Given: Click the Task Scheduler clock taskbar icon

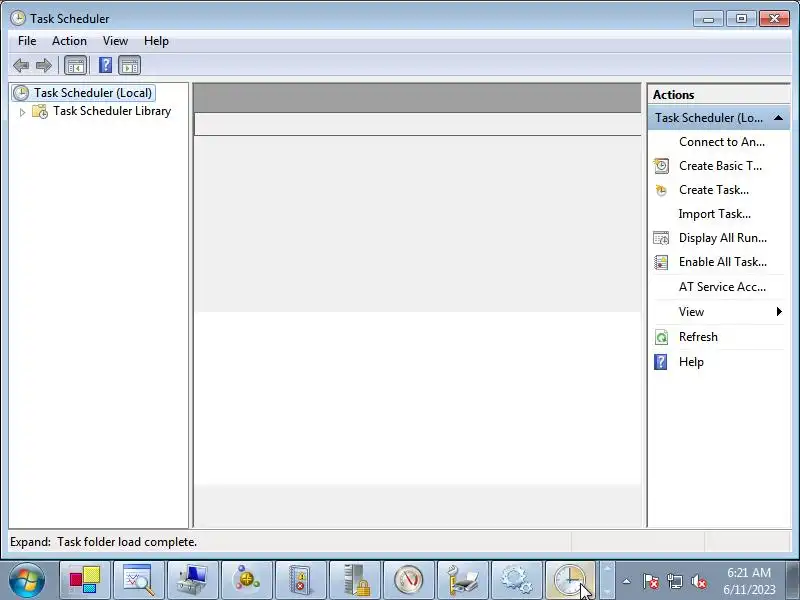Looking at the screenshot, I should tap(570, 581).
